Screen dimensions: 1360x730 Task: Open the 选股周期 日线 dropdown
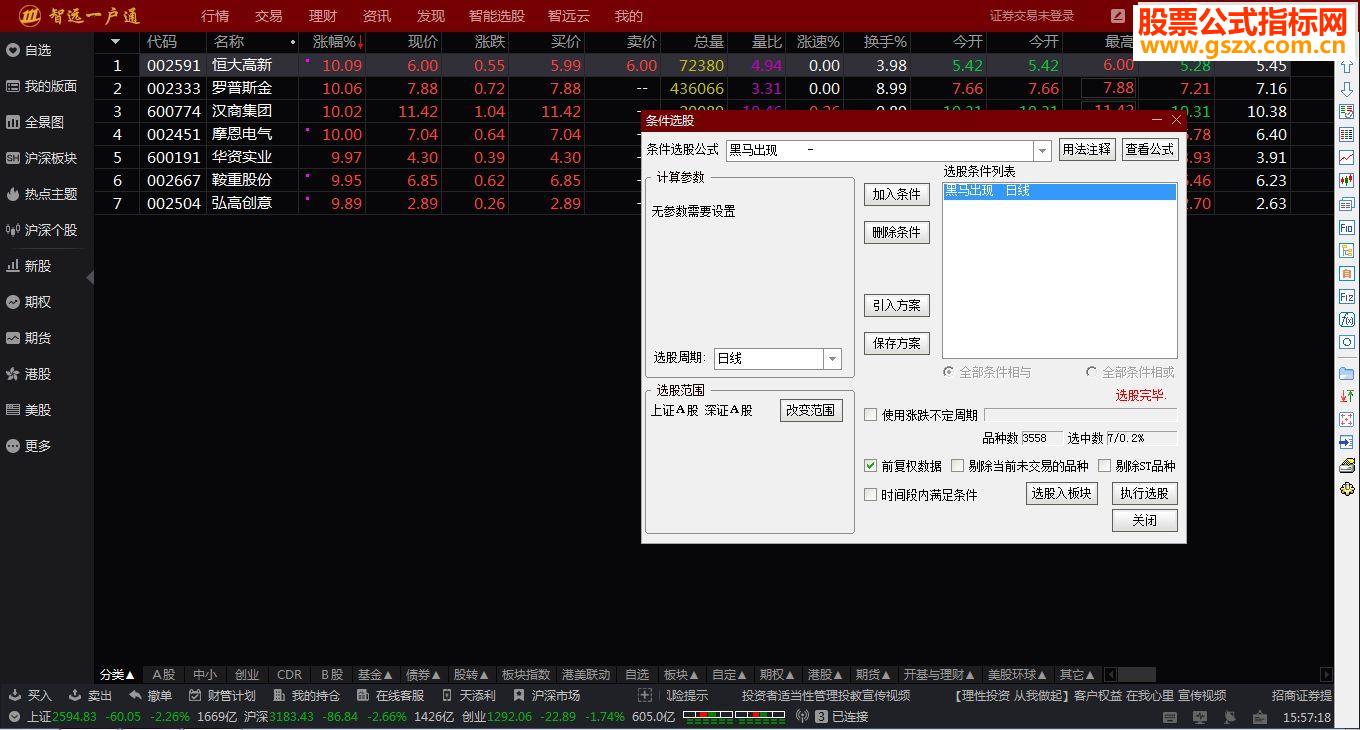pos(832,359)
